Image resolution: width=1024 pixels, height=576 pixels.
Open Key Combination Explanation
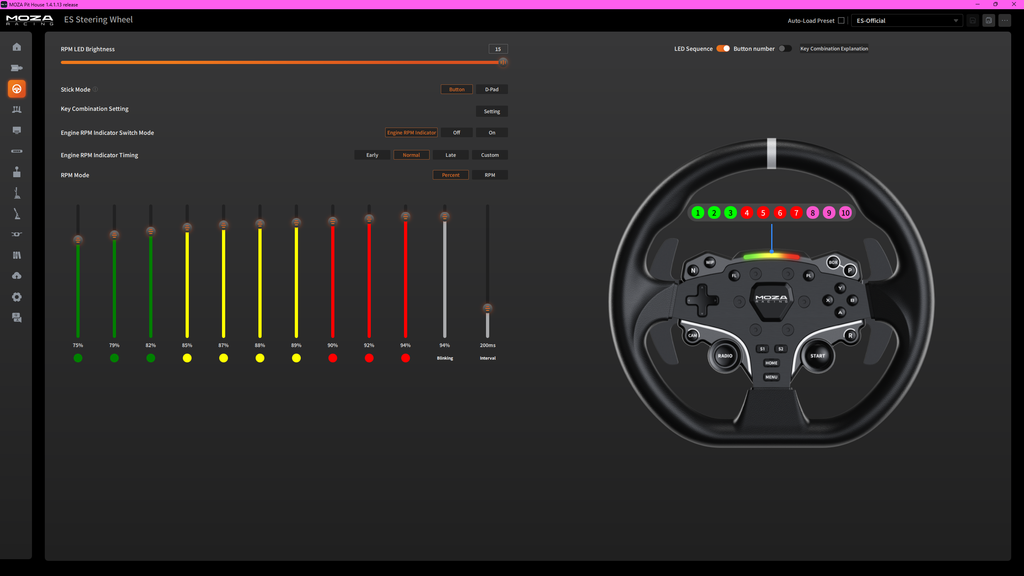pyautogui.click(x=834, y=49)
